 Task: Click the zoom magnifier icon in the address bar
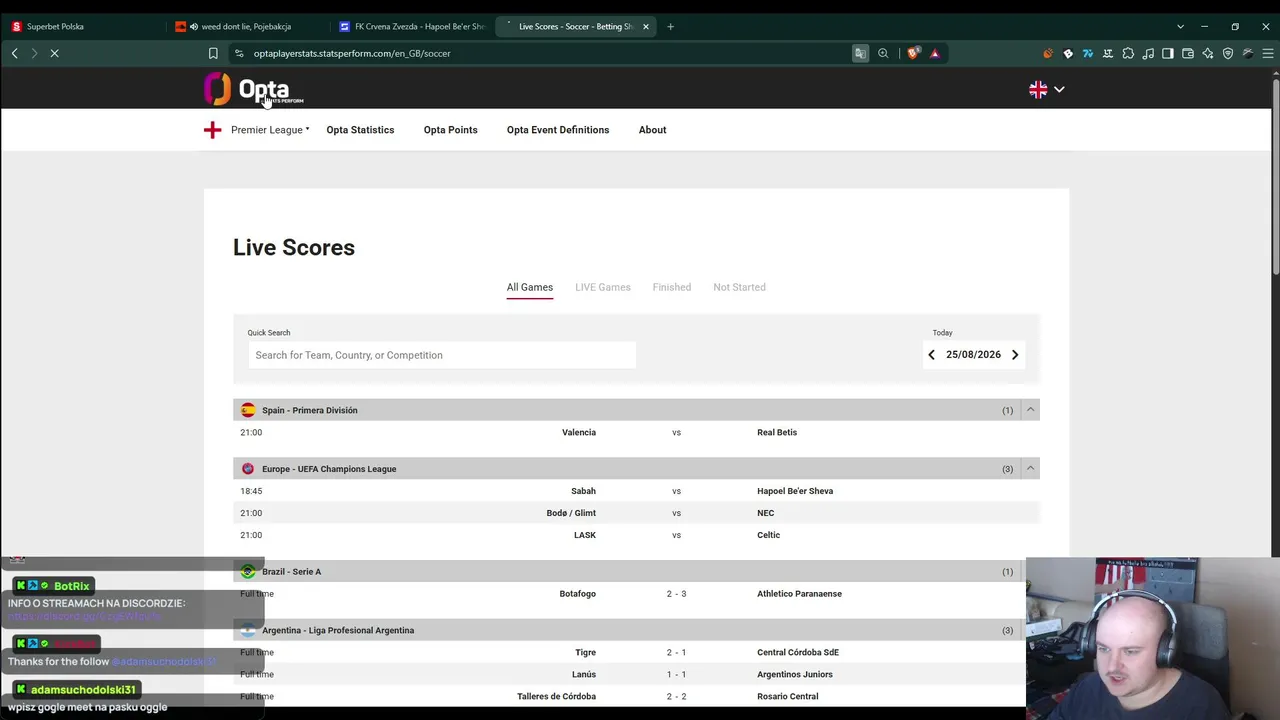883,53
